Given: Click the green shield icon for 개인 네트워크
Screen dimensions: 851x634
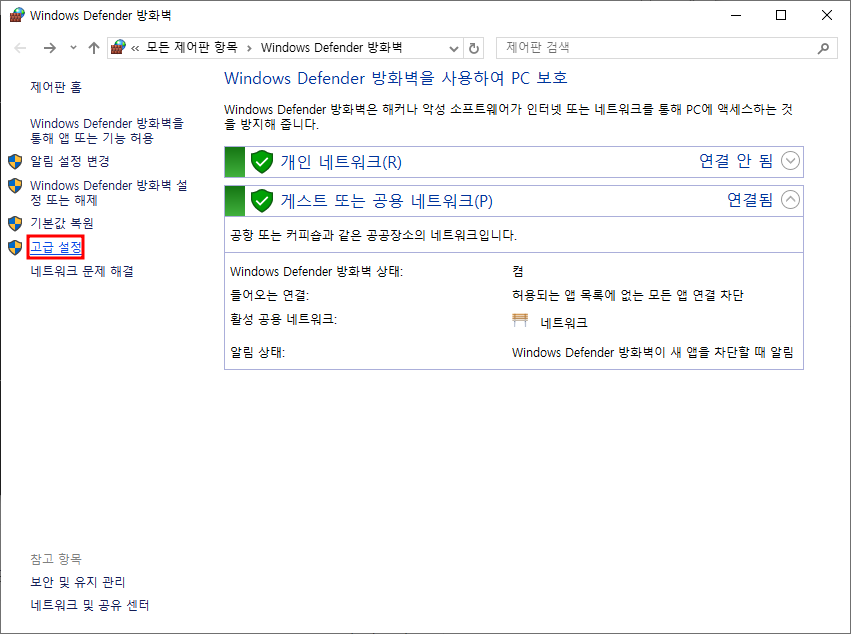Looking at the screenshot, I should point(262,162).
